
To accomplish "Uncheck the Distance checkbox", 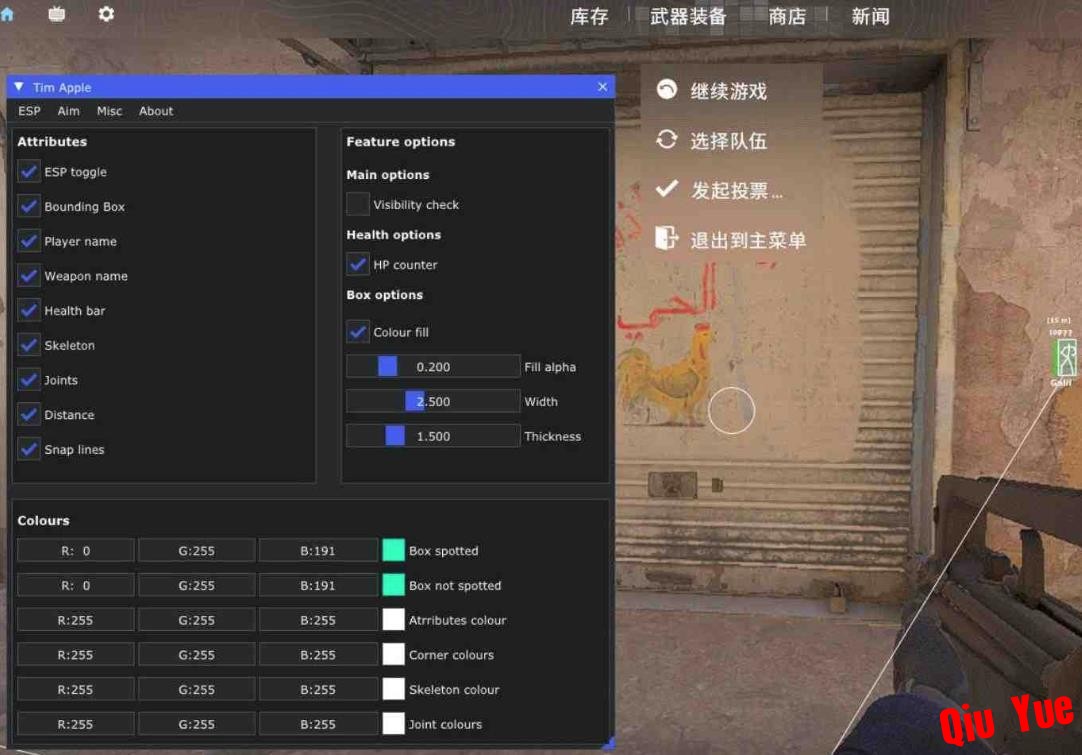I will tap(28, 414).
